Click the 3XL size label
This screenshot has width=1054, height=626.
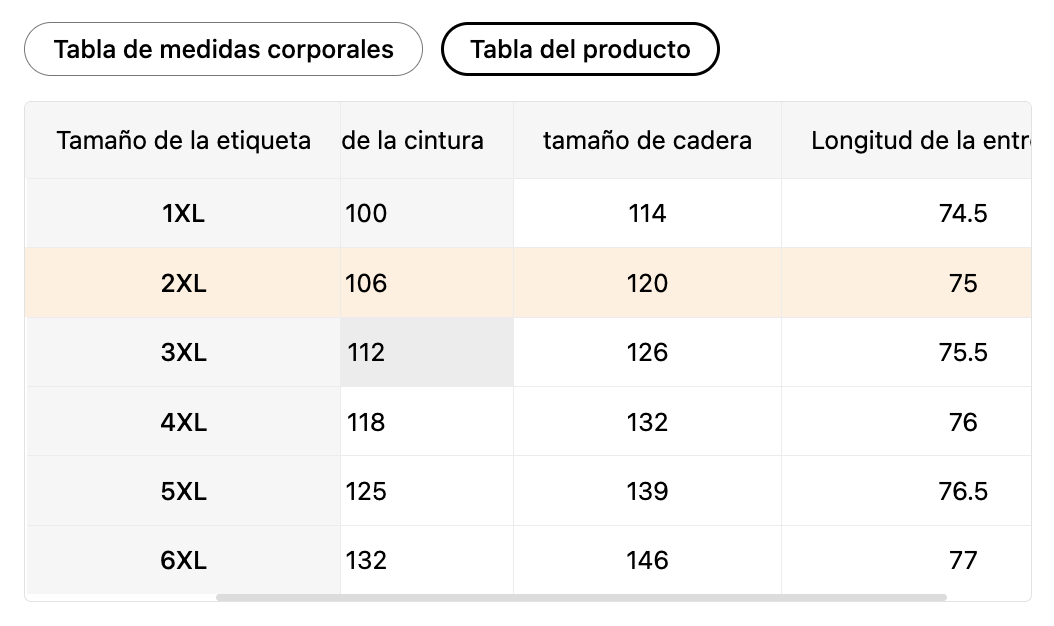tap(183, 352)
